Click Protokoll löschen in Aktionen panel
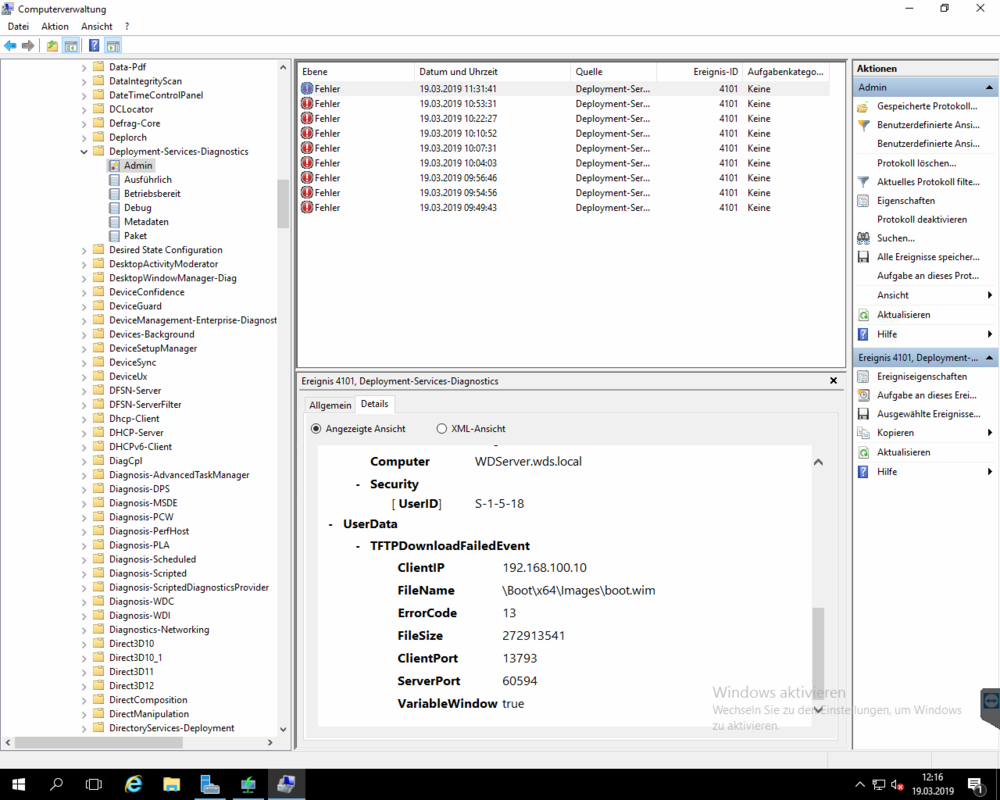This screenshot has height=800, width=1000. [916, 163]
